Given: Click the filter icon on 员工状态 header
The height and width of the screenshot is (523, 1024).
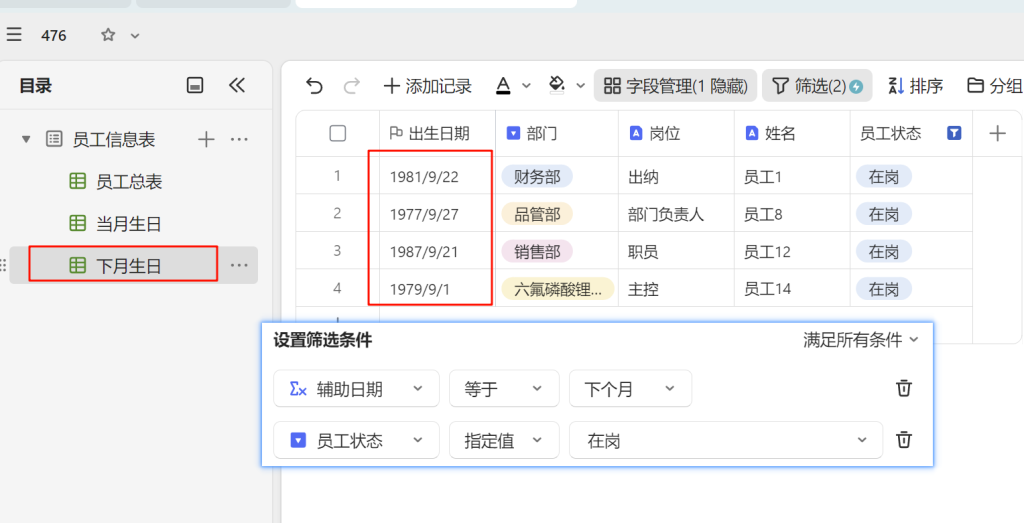Looking at the screenshot, I should pos(954,134).
